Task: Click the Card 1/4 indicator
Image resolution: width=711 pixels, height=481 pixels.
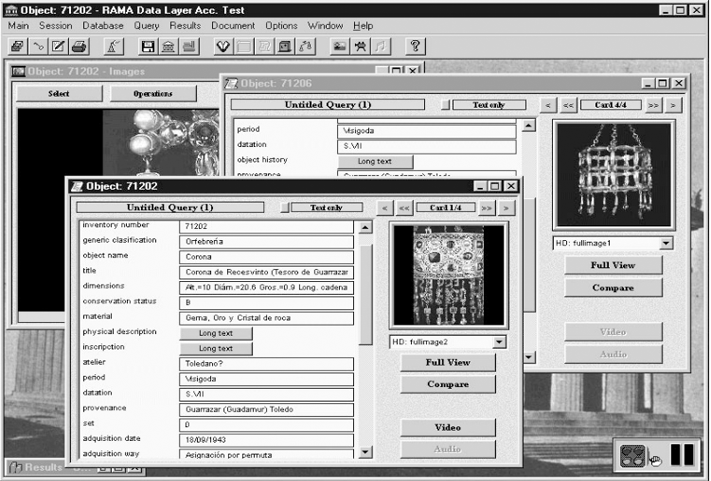Action: (x=445, y=208)
